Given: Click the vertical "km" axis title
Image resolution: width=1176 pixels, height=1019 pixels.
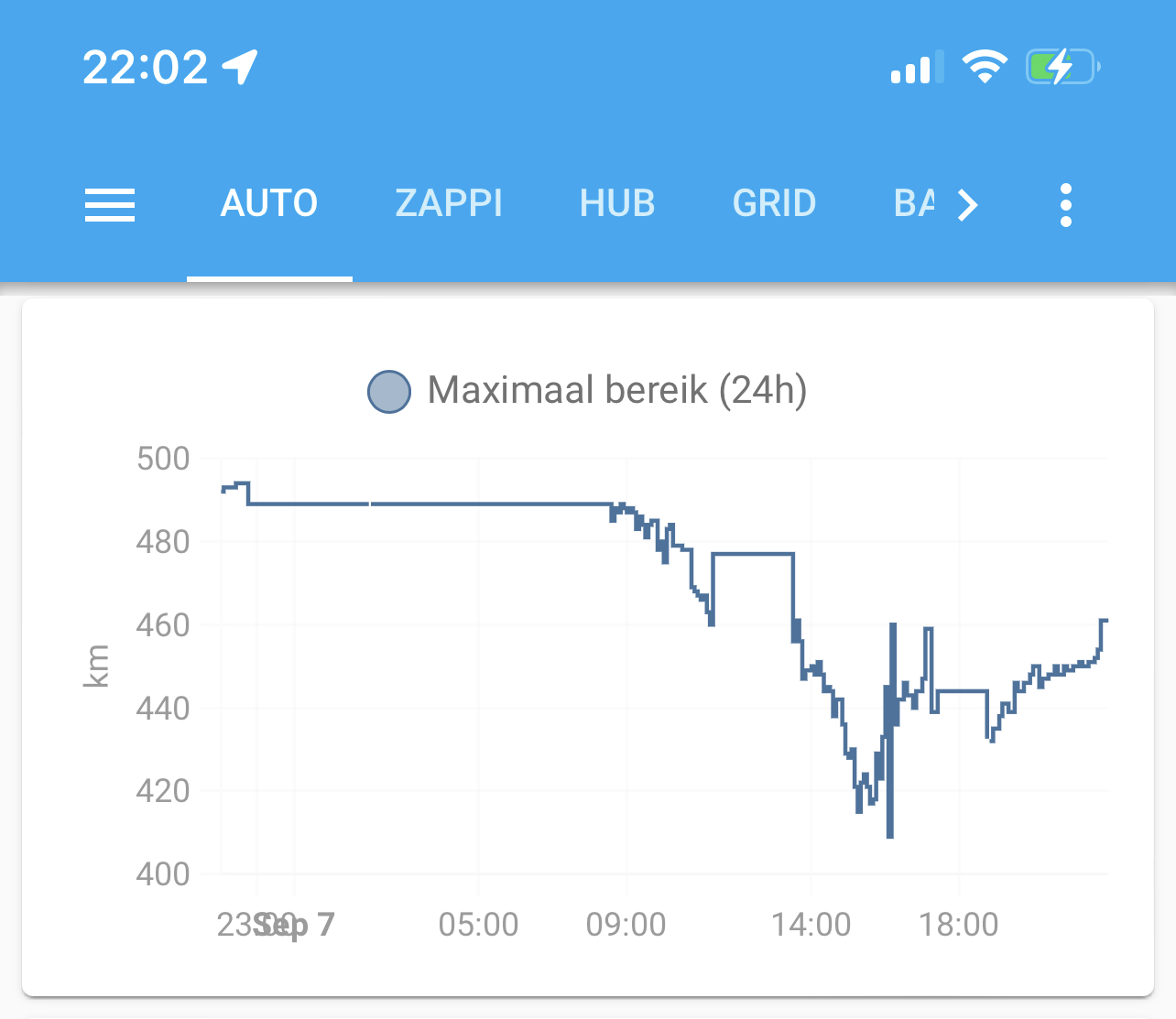Looking at the screenshot, I should 96,666.
